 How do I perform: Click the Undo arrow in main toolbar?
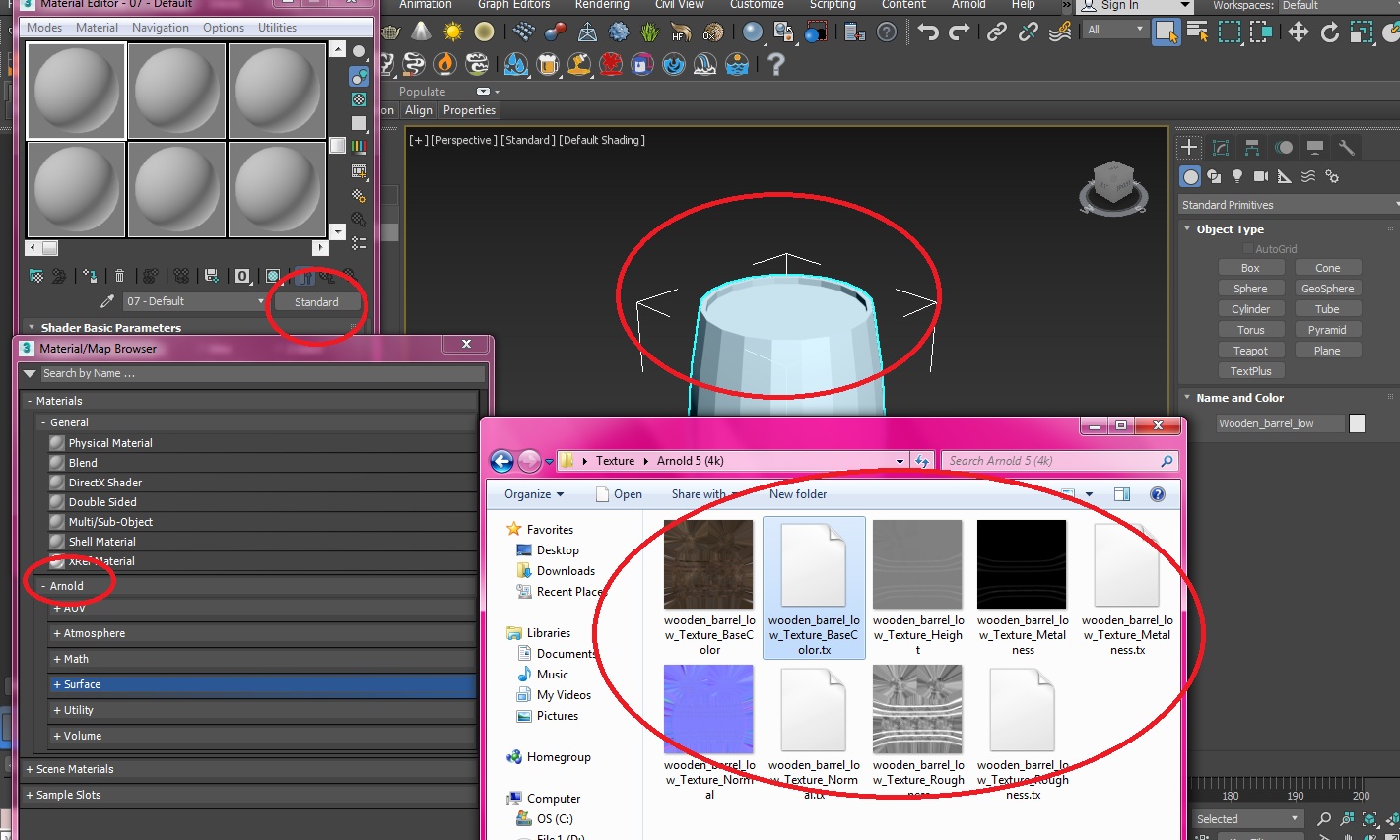tap(927, 32)
